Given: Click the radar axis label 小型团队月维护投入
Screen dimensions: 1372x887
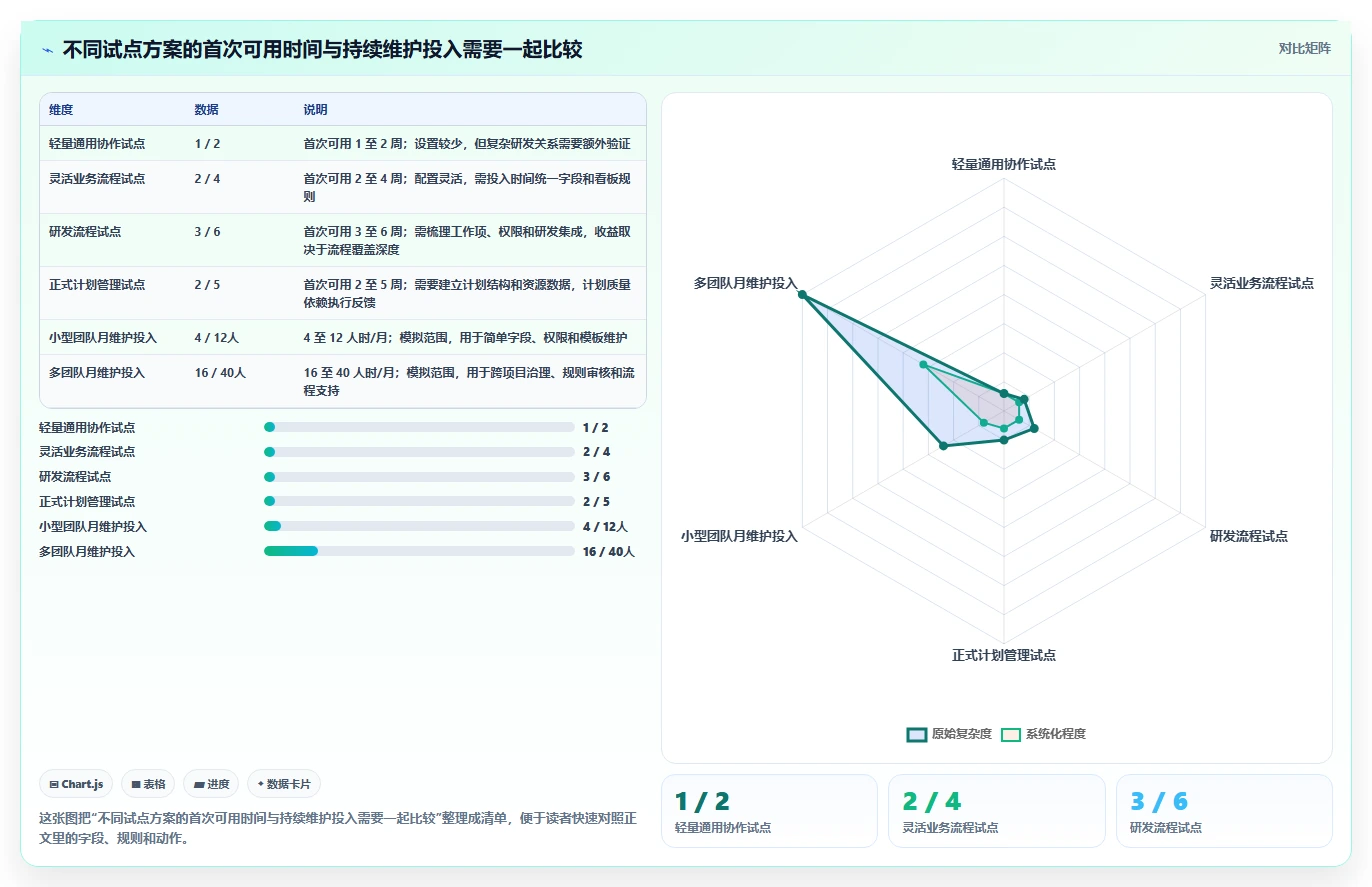Looking at the screenshot, I should [739, 537].
